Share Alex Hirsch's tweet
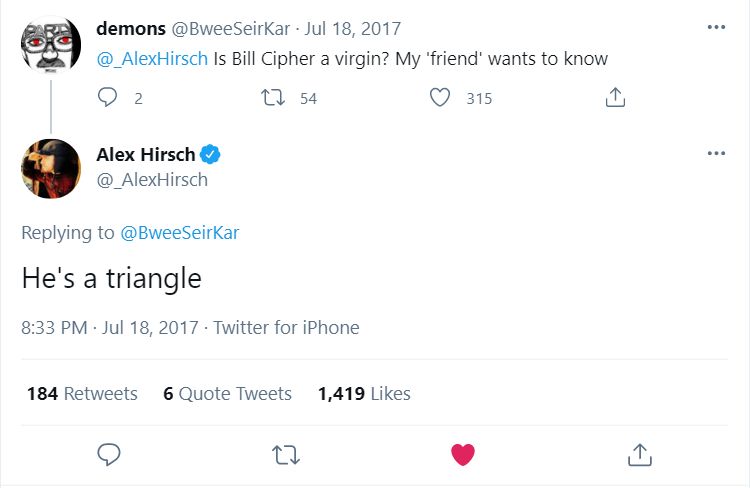Image resolution: width=750 pixels, height=488 pixels. 638,455
